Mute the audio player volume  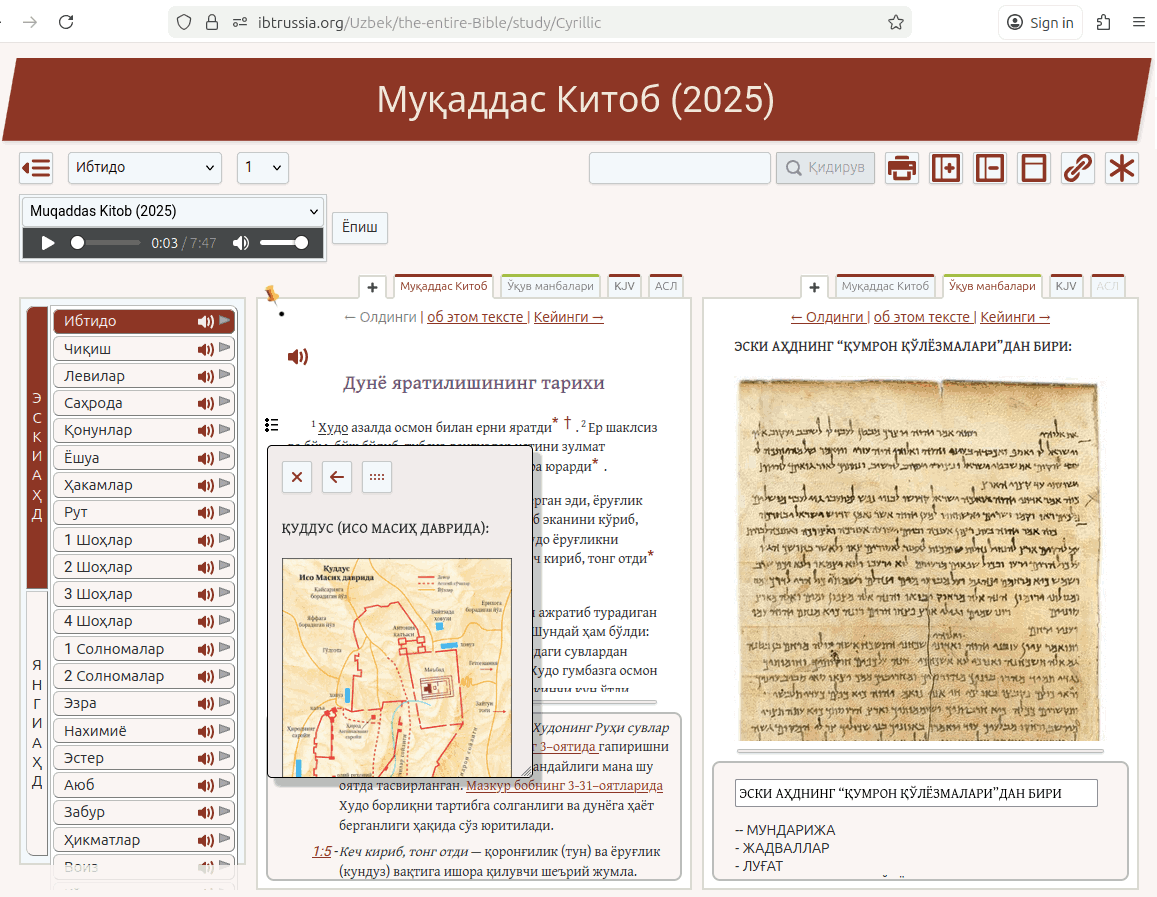click(x=241, y=243)
